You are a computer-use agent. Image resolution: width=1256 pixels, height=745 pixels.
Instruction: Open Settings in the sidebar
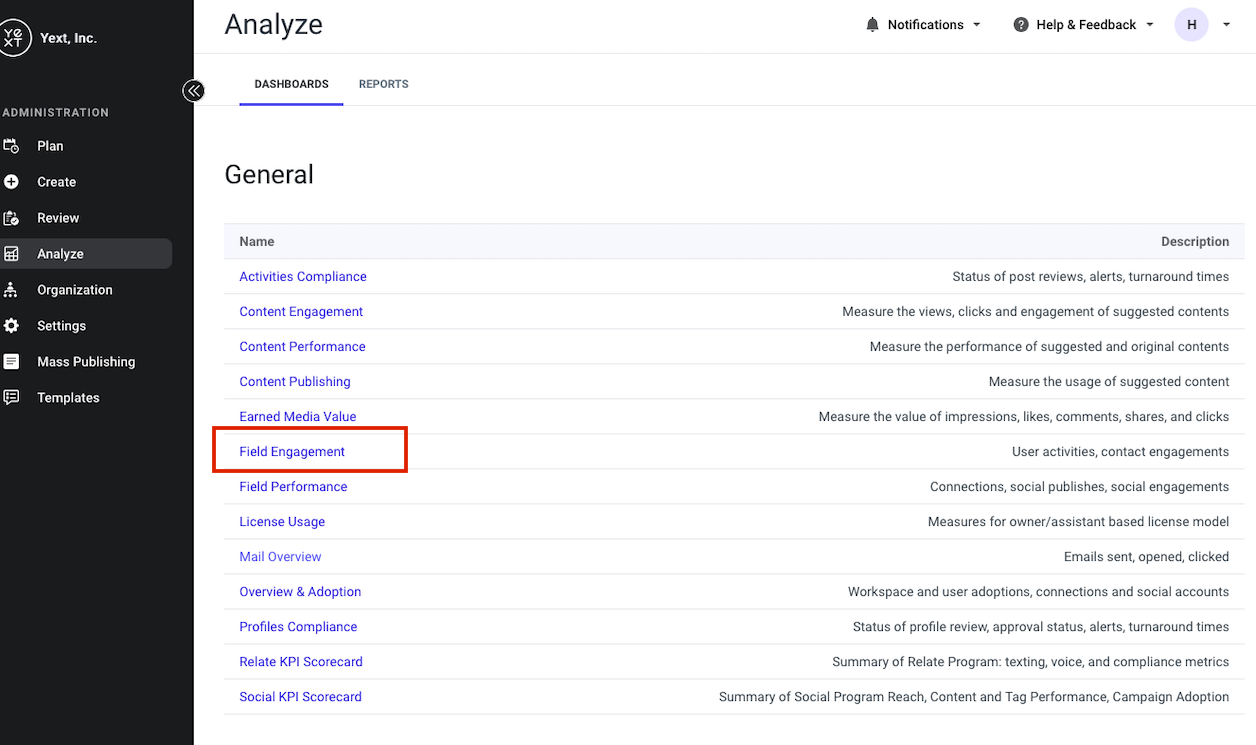click(x=86, y=326)
